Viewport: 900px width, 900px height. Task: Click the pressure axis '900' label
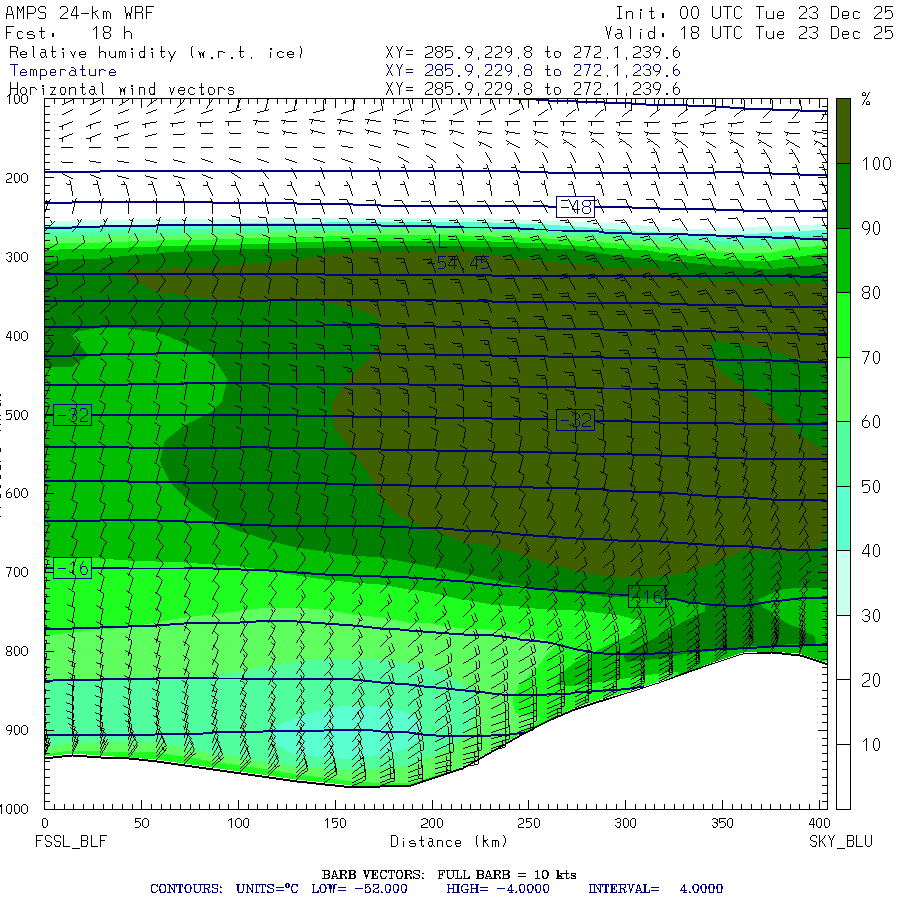click(x=17, y=730)
